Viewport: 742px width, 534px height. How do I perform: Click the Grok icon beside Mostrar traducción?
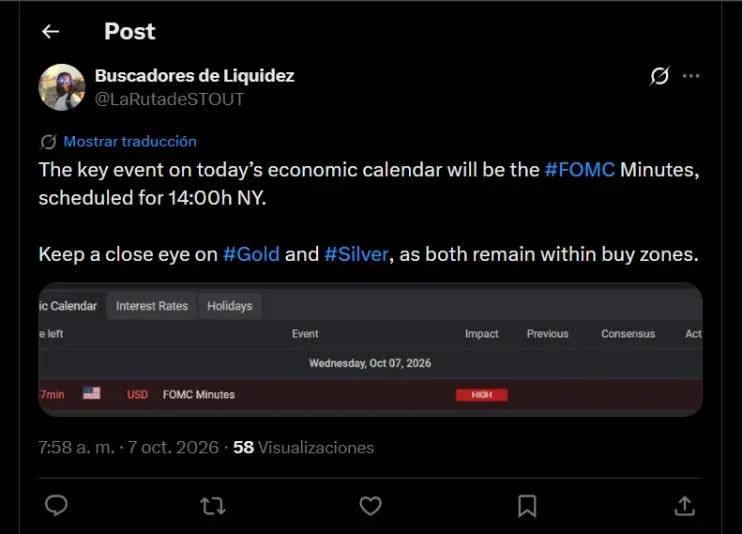coord(48,142)
